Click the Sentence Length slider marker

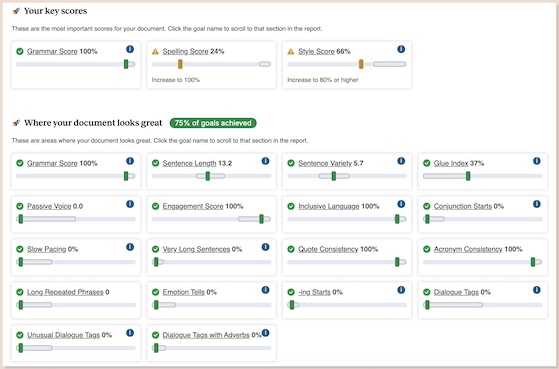[208, 176]
